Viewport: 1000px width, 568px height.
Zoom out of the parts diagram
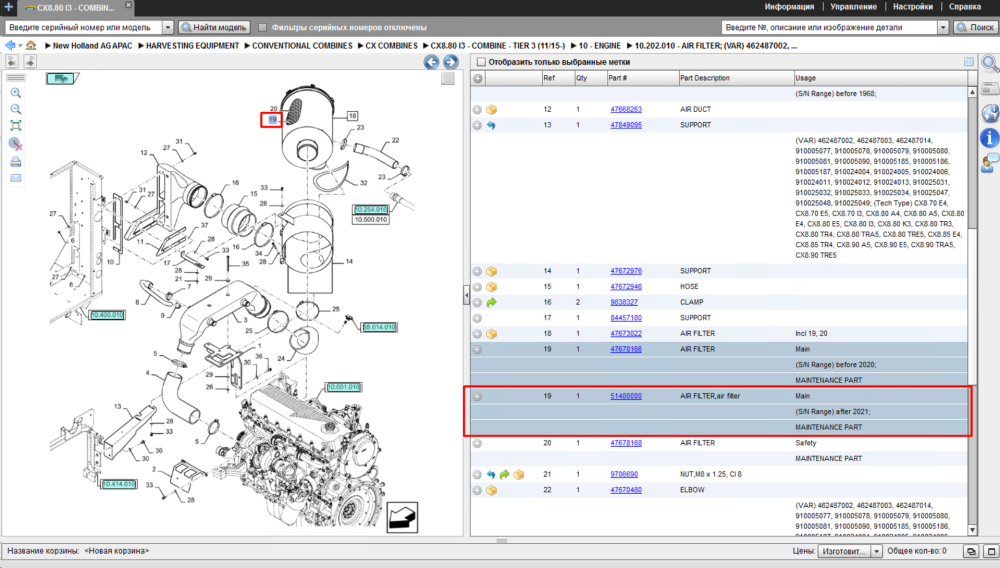(x=16, y=109)
